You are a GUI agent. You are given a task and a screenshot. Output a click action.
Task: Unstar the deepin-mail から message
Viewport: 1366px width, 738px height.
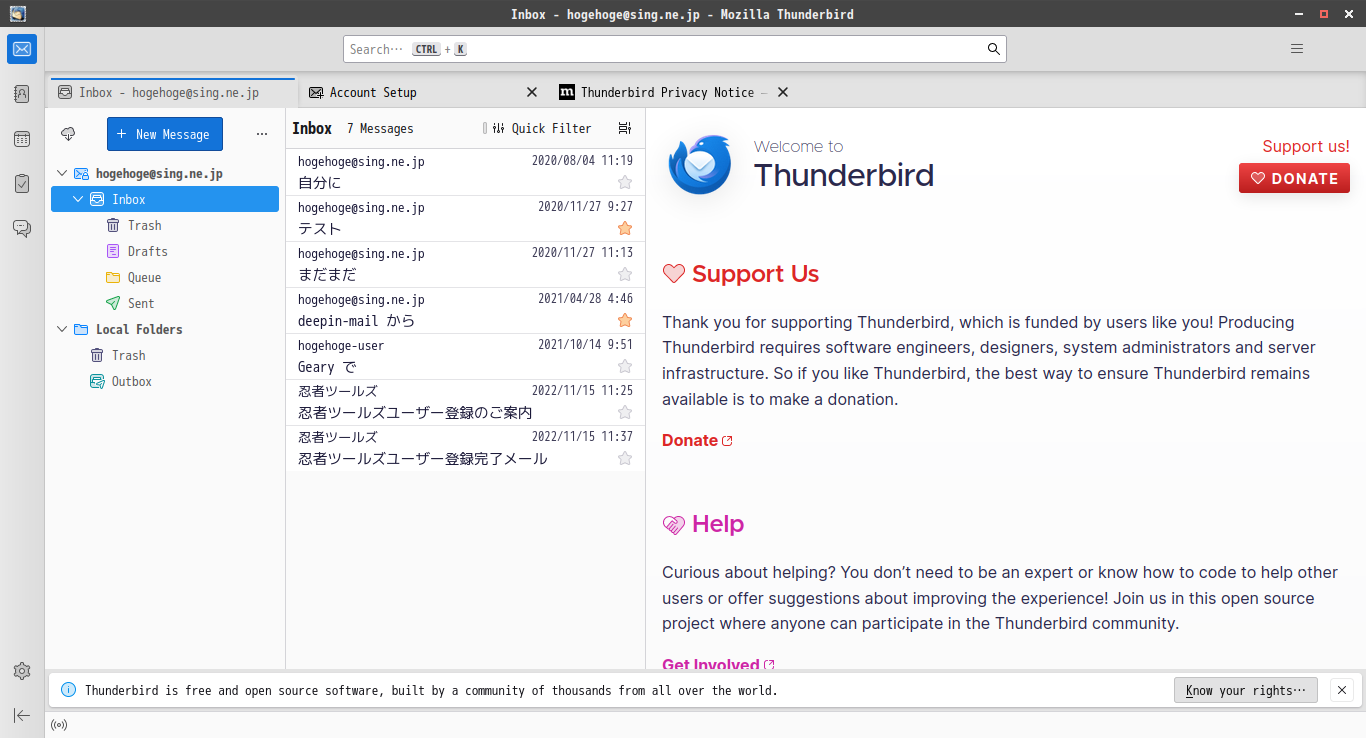(x=625, y=320)
